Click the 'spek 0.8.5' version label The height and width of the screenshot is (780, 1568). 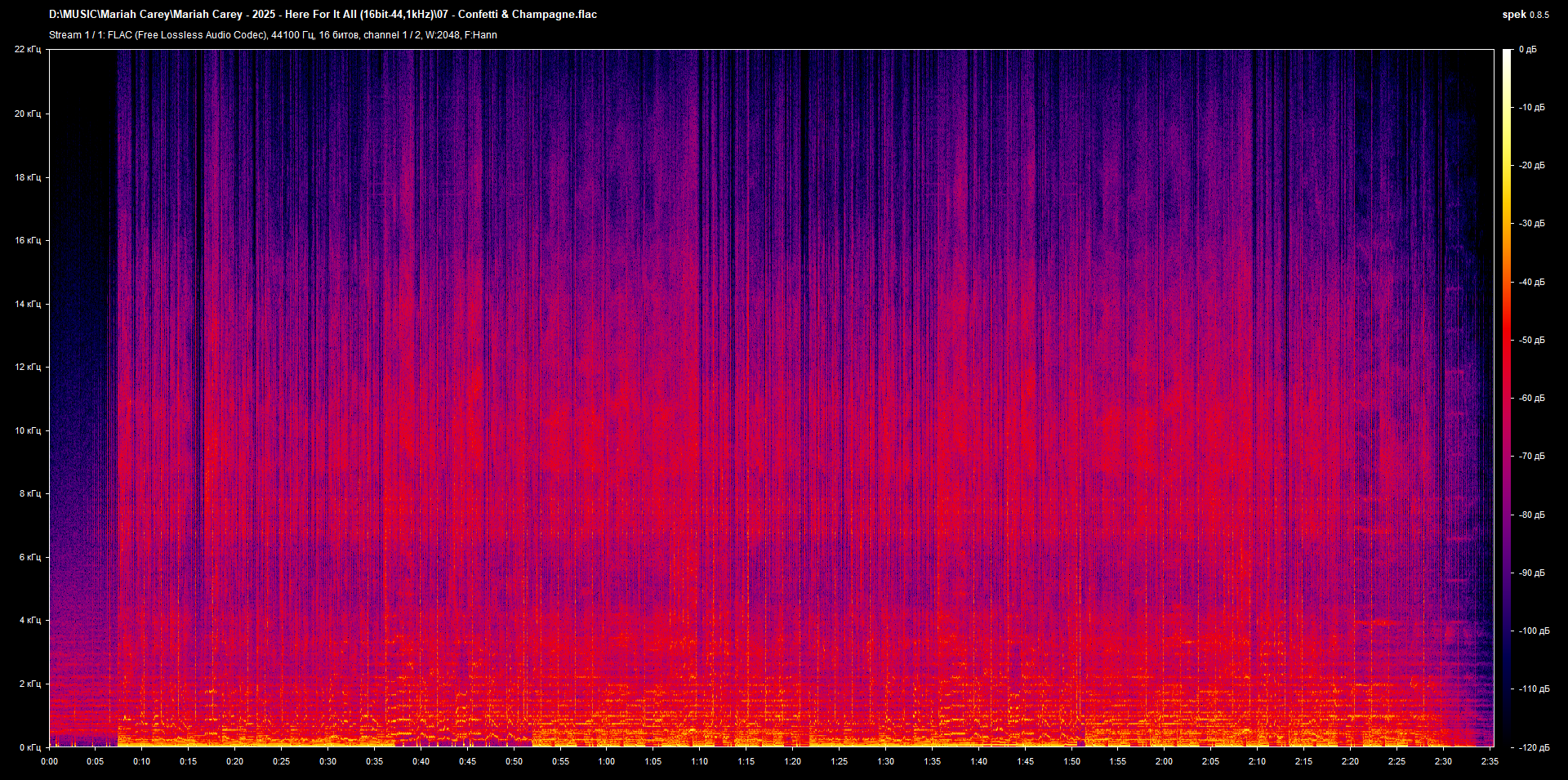click(1526, 15)
